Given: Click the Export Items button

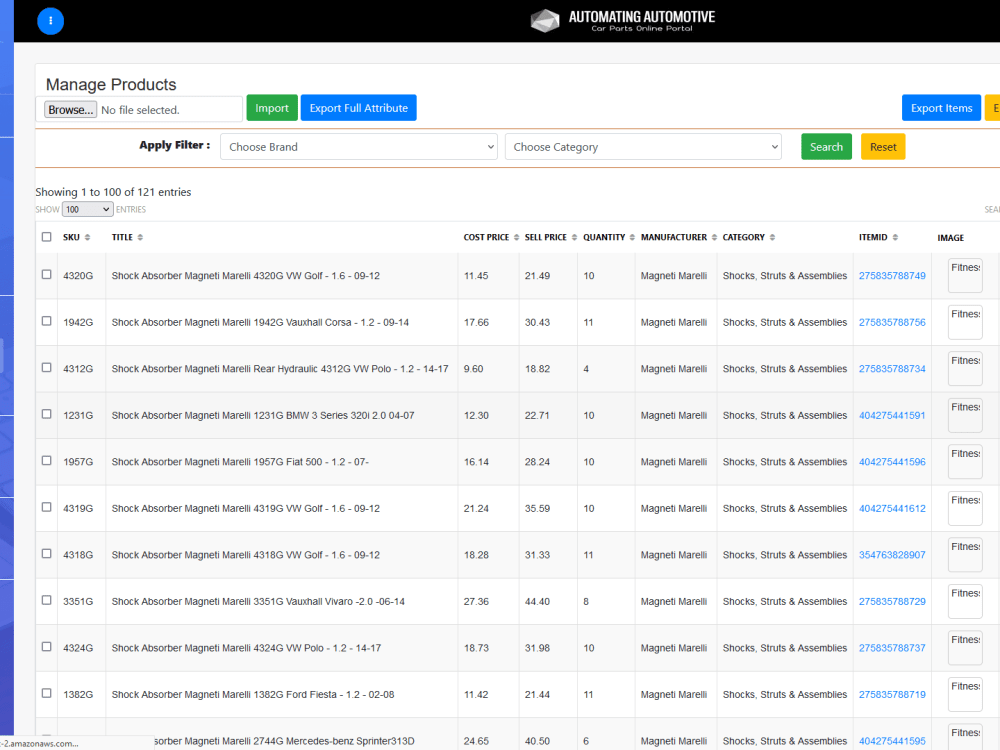Looking at the screenshot, I should coord(941,108).
